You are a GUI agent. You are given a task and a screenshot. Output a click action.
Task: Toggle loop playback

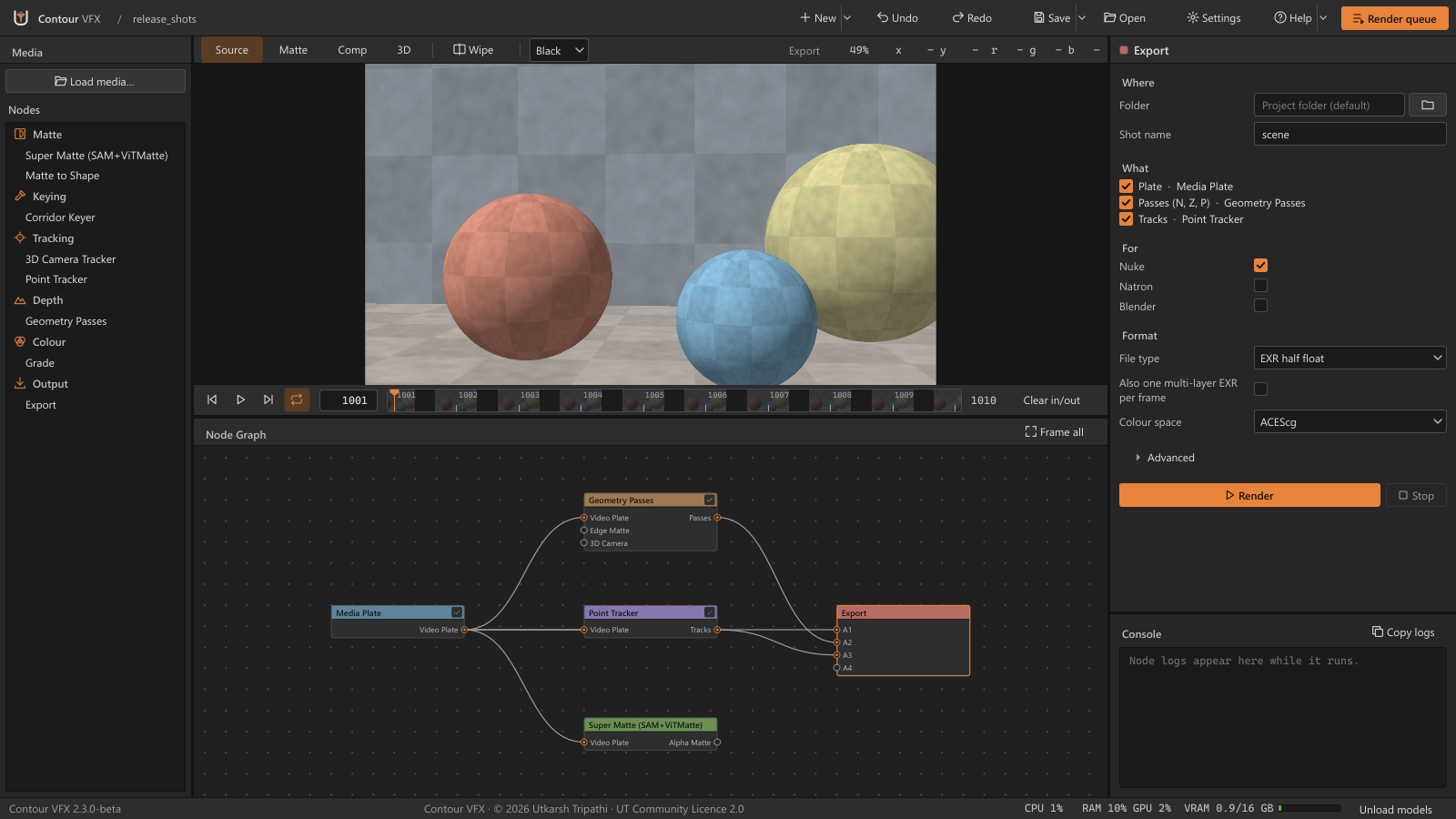pos(297,399)
